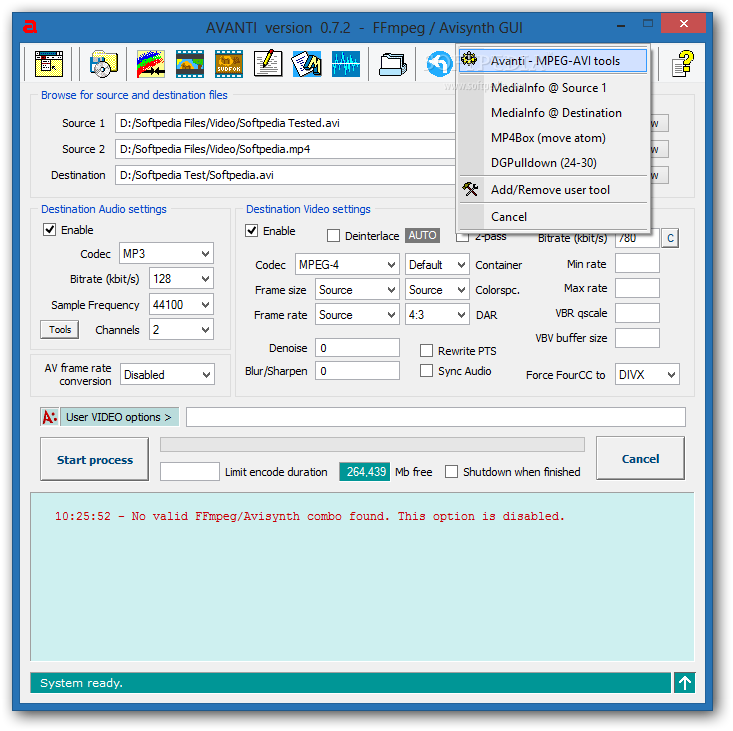
Task: Click the Start process button
Action: pos(94,459)
